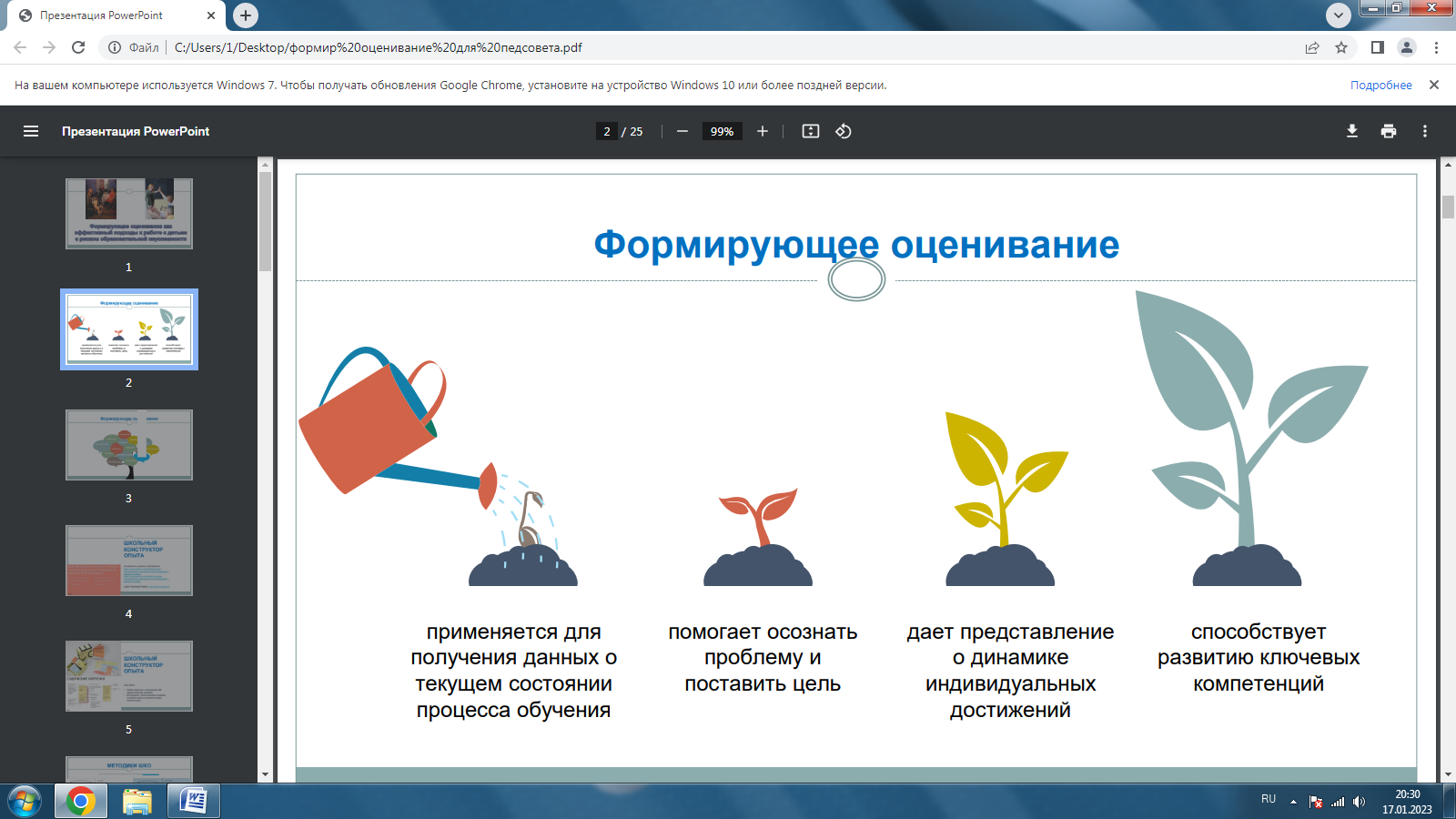Open slide 1 thumbnail
This screenshot has width=1456, height=819.
pyautogui.click(x=129, y=214)
